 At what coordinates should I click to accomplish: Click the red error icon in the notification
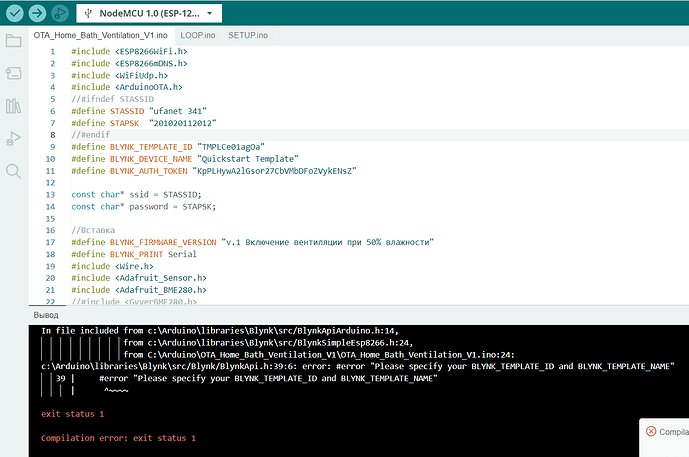651,432
